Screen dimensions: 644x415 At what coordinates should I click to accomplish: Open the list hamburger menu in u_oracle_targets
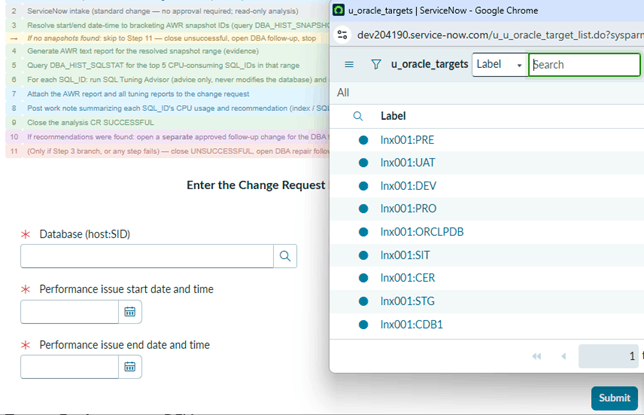(349, 65)
